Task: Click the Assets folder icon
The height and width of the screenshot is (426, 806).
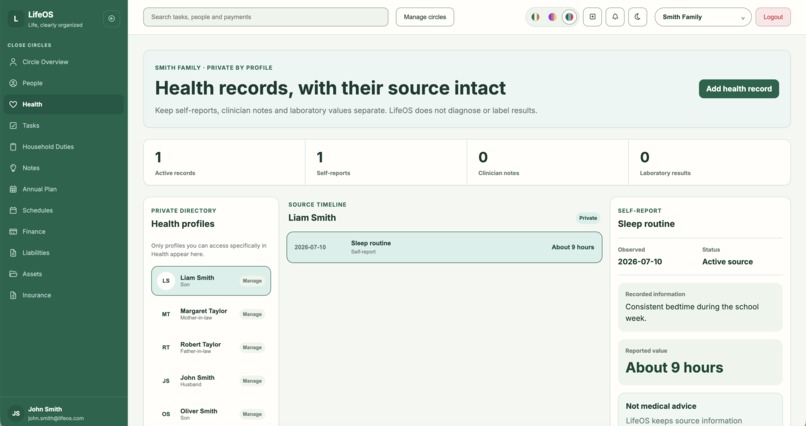Action: click(x=13, y=274)
